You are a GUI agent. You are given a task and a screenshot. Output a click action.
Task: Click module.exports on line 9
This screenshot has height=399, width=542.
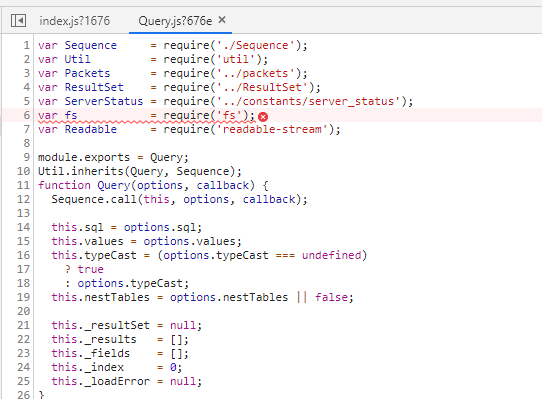(x=84, y=157)
